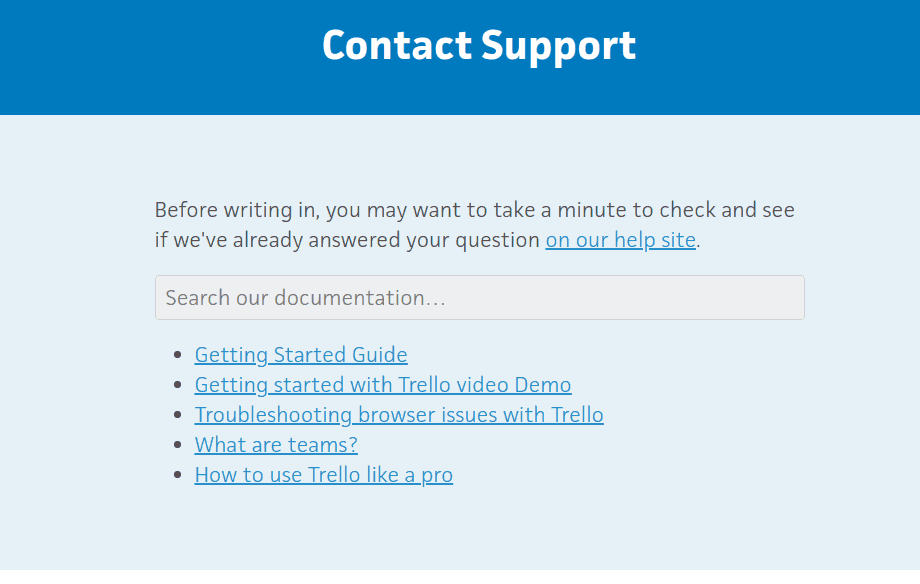Open How to use Trello like a pro
This screenshot has height=584, width=920.
click(324, 474)
